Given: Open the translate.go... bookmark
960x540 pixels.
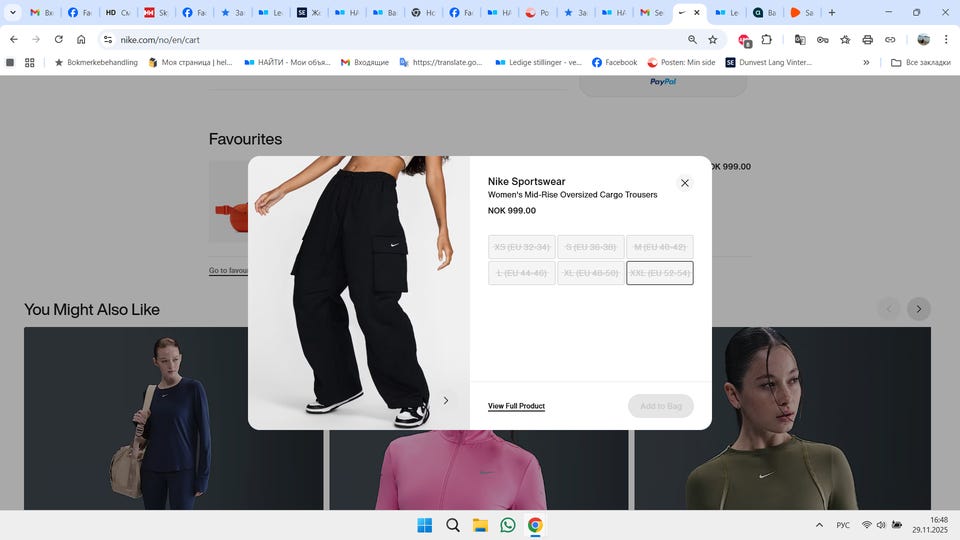Looking at the screenshot, I should click(x=441, y=62).
